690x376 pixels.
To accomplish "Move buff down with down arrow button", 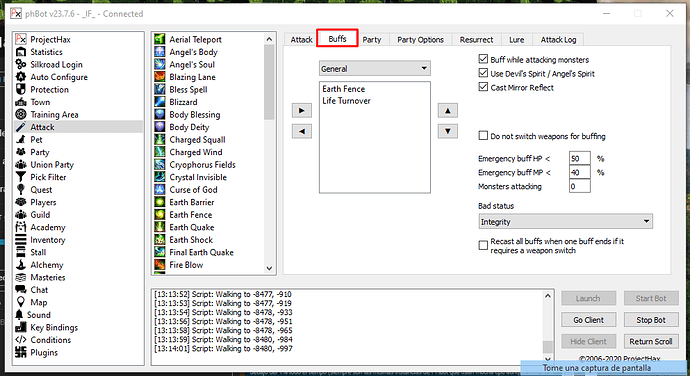I will point(448,131).
